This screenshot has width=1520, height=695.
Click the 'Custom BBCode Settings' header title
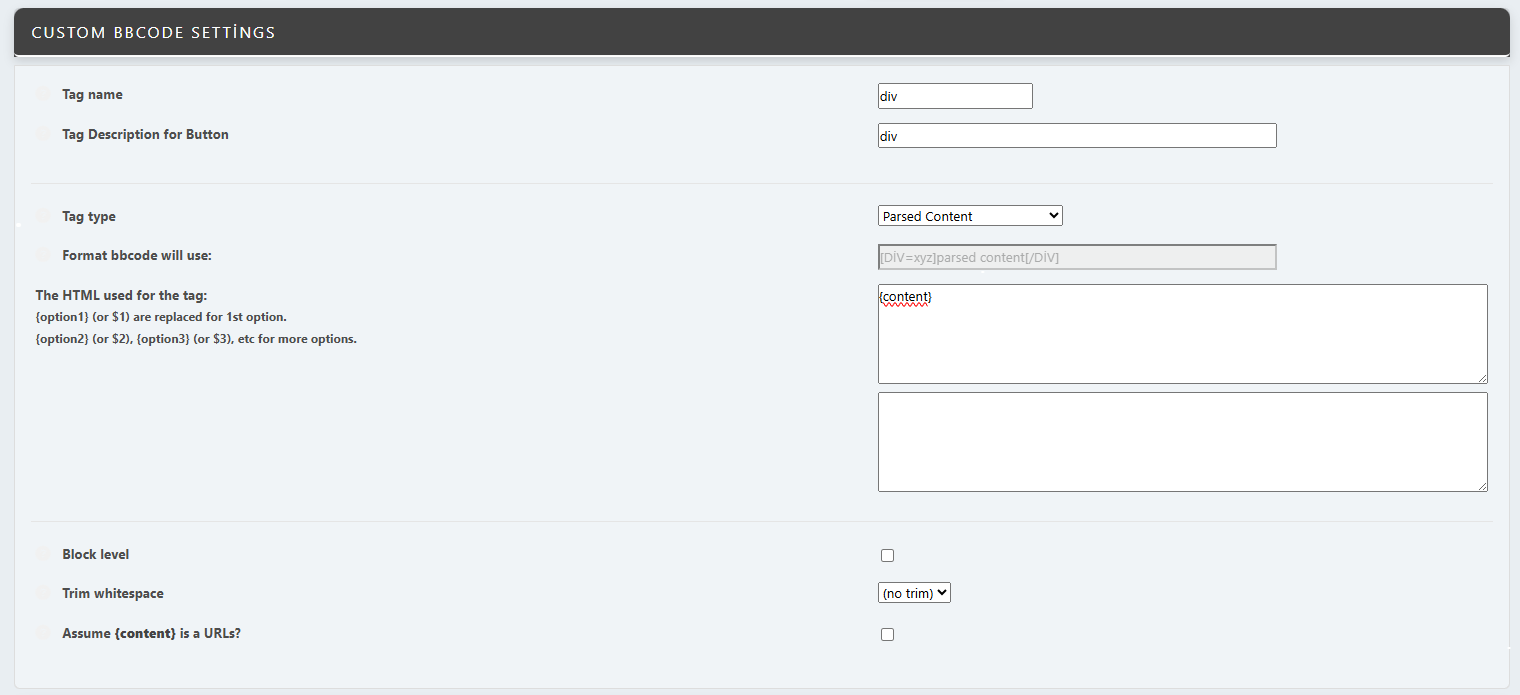click(x=153, y=33)
